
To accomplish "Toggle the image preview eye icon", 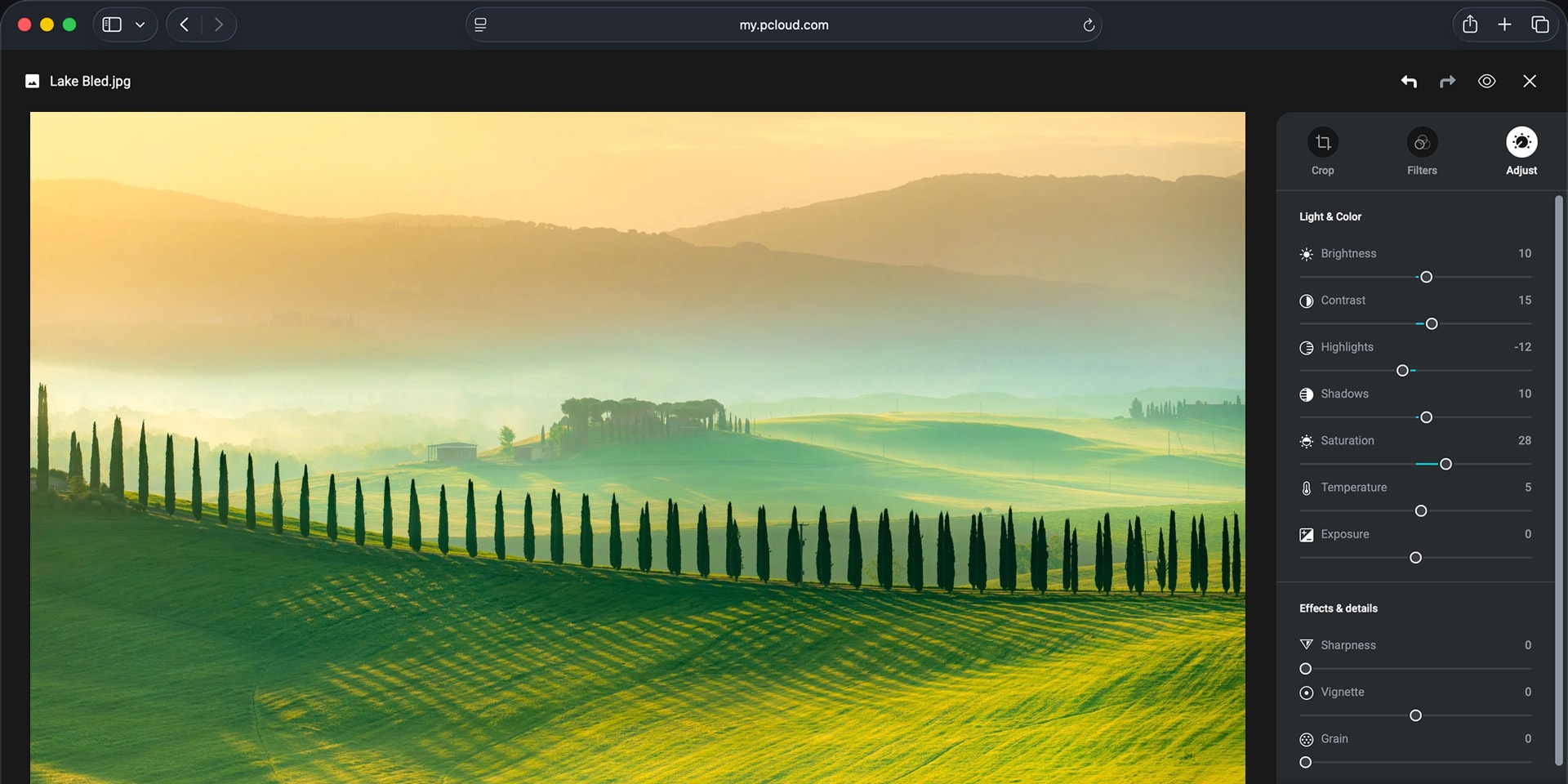I will [x=1487, y=81].
